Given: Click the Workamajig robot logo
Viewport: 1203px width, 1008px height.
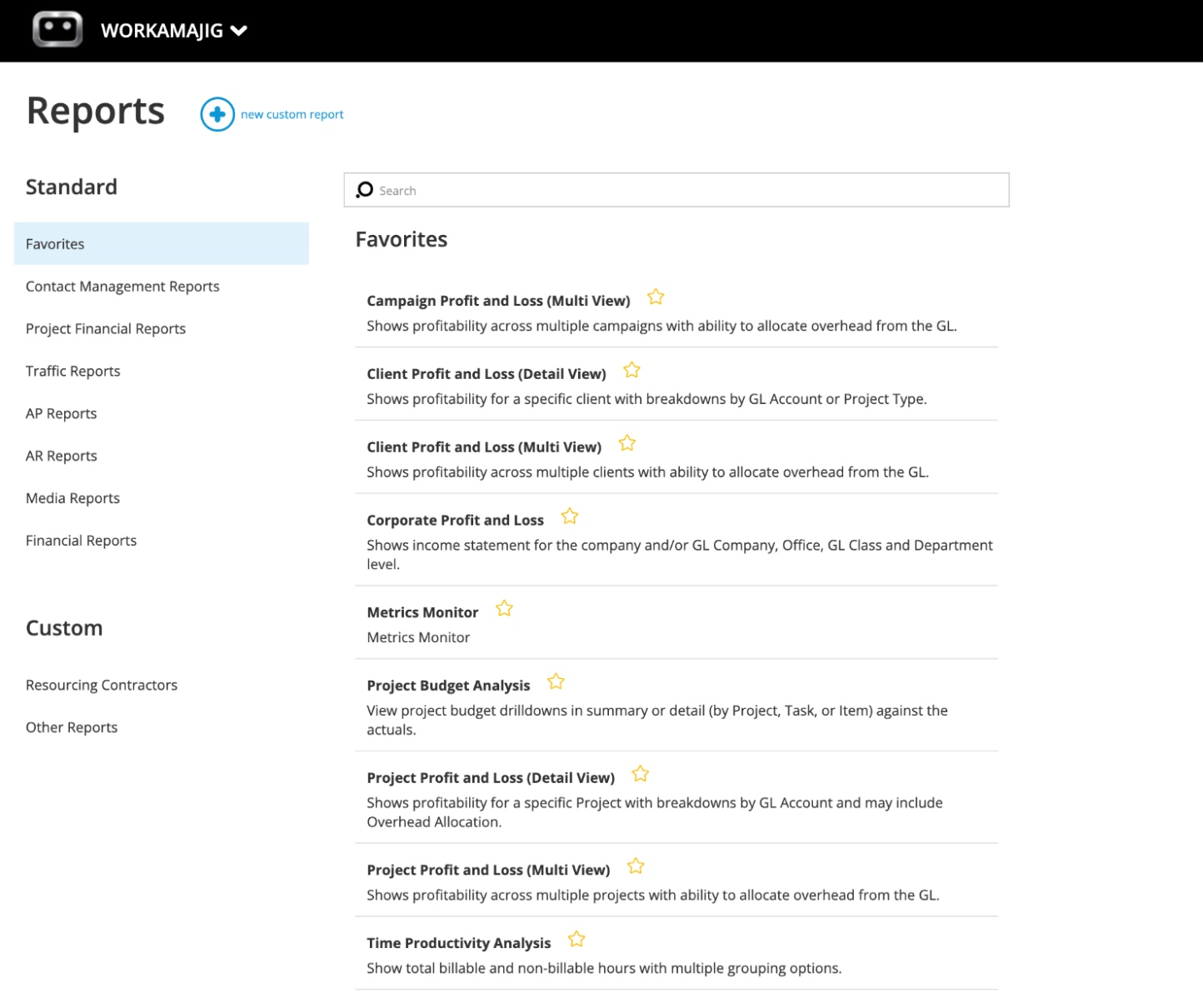Looking at the screenshot, I should pos(56,29).
